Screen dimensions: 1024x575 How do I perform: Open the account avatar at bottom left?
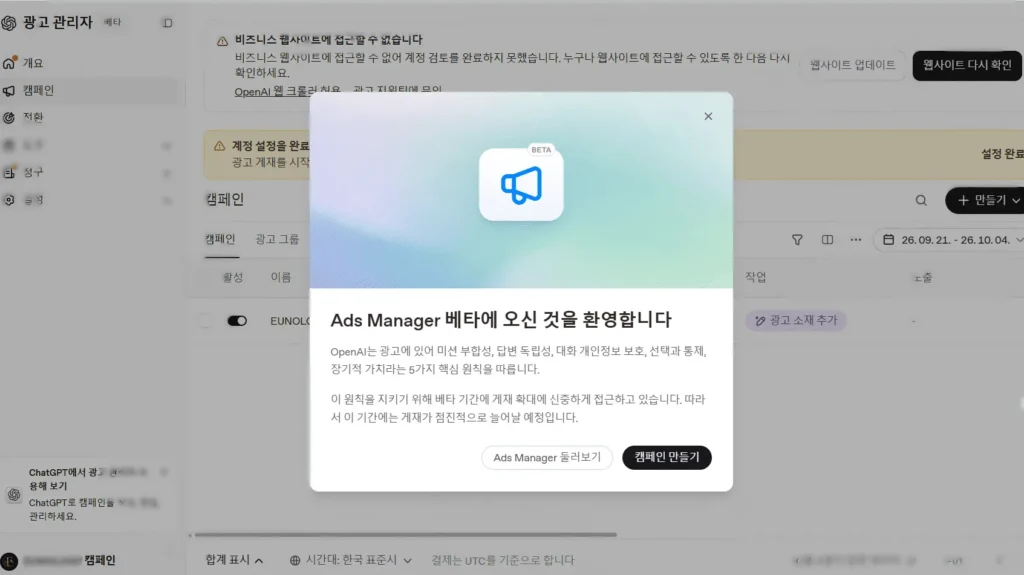pyautogui.click(x=9, y=561)
